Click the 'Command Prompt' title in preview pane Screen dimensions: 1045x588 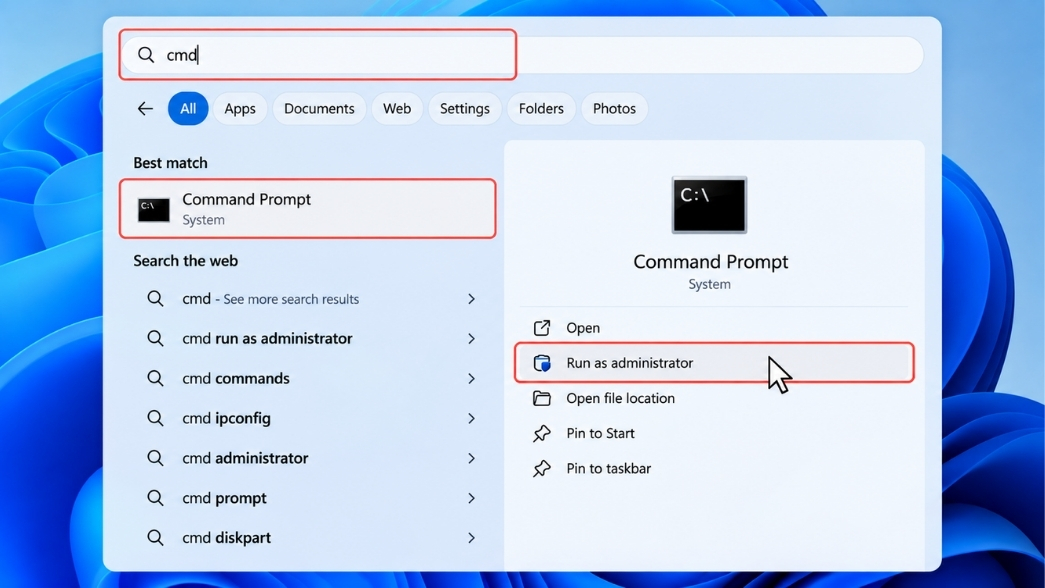710,262
